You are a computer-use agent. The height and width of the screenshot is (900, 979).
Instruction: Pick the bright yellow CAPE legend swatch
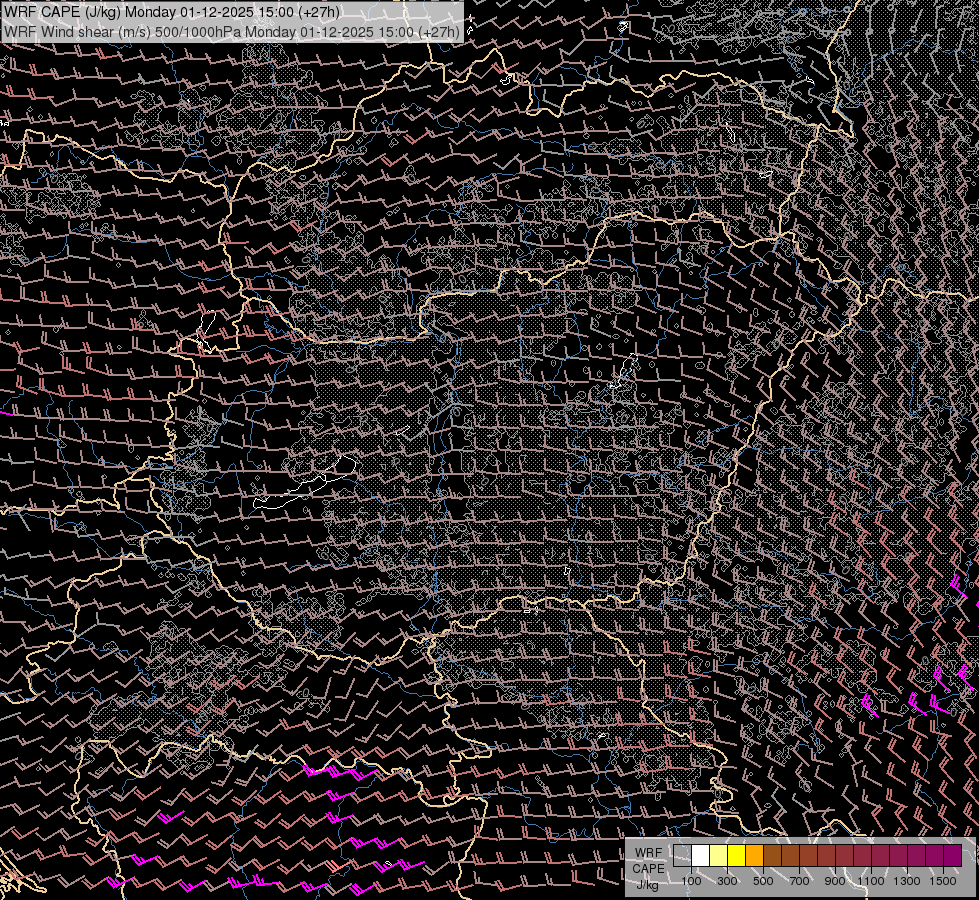[x=737, y=855]
